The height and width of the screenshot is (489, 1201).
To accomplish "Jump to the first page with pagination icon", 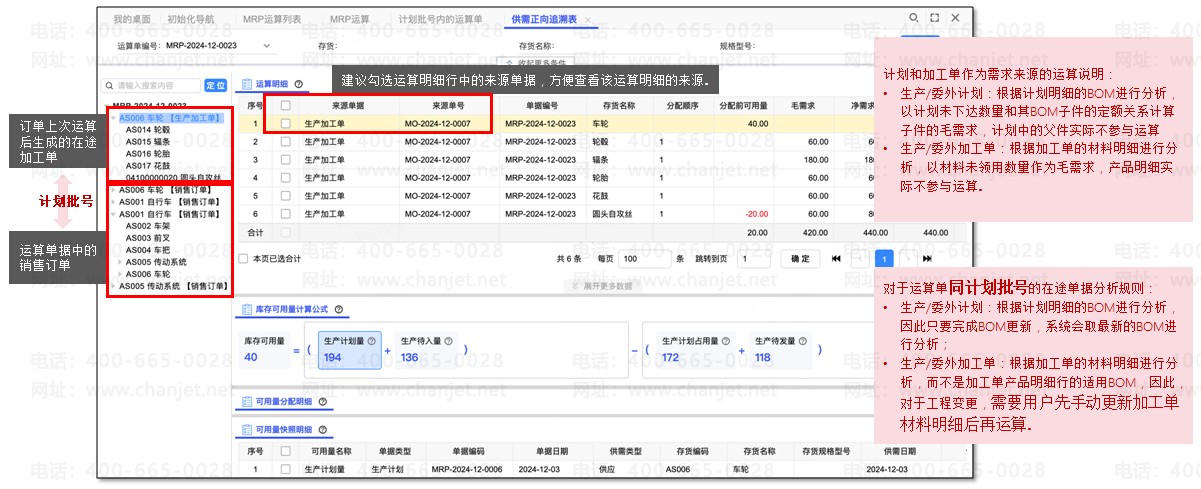I will (x=836, y=258).
